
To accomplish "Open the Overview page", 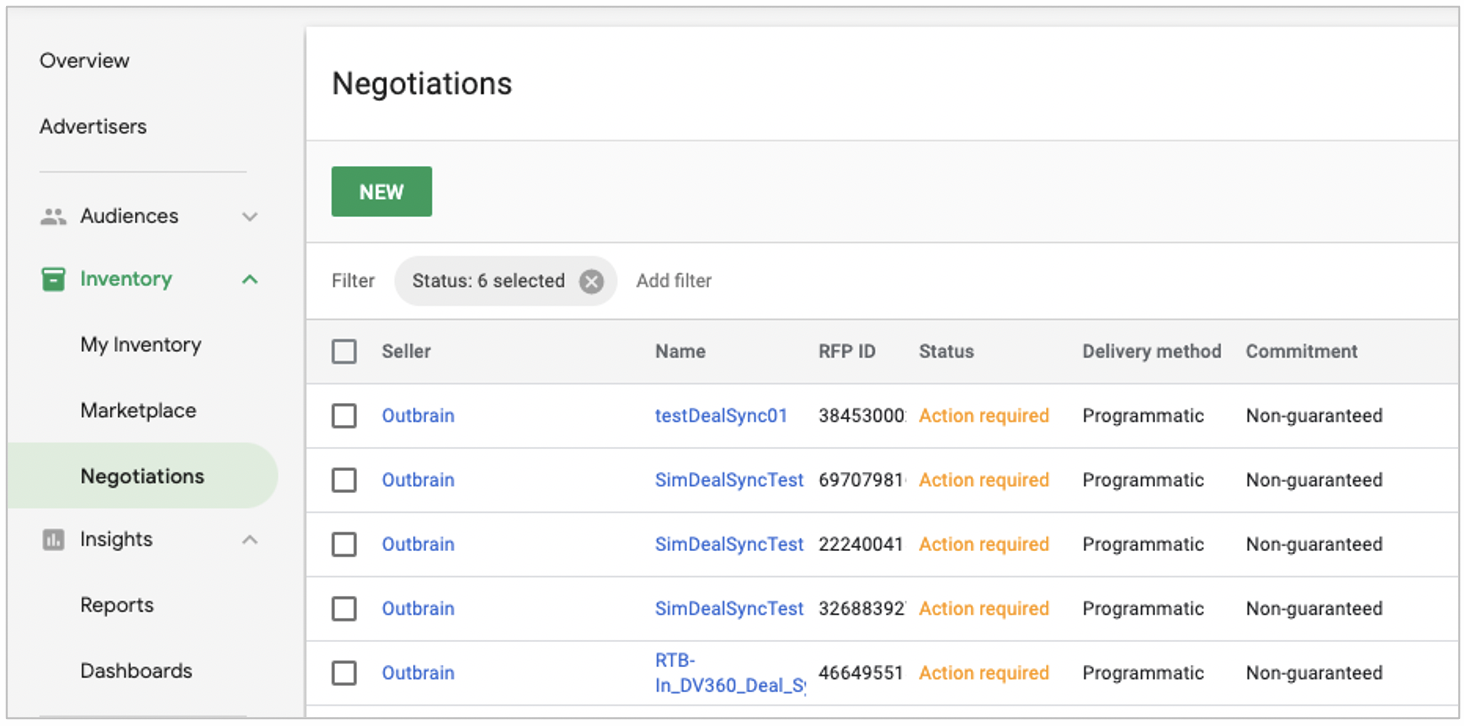I will tap(84, 61).
